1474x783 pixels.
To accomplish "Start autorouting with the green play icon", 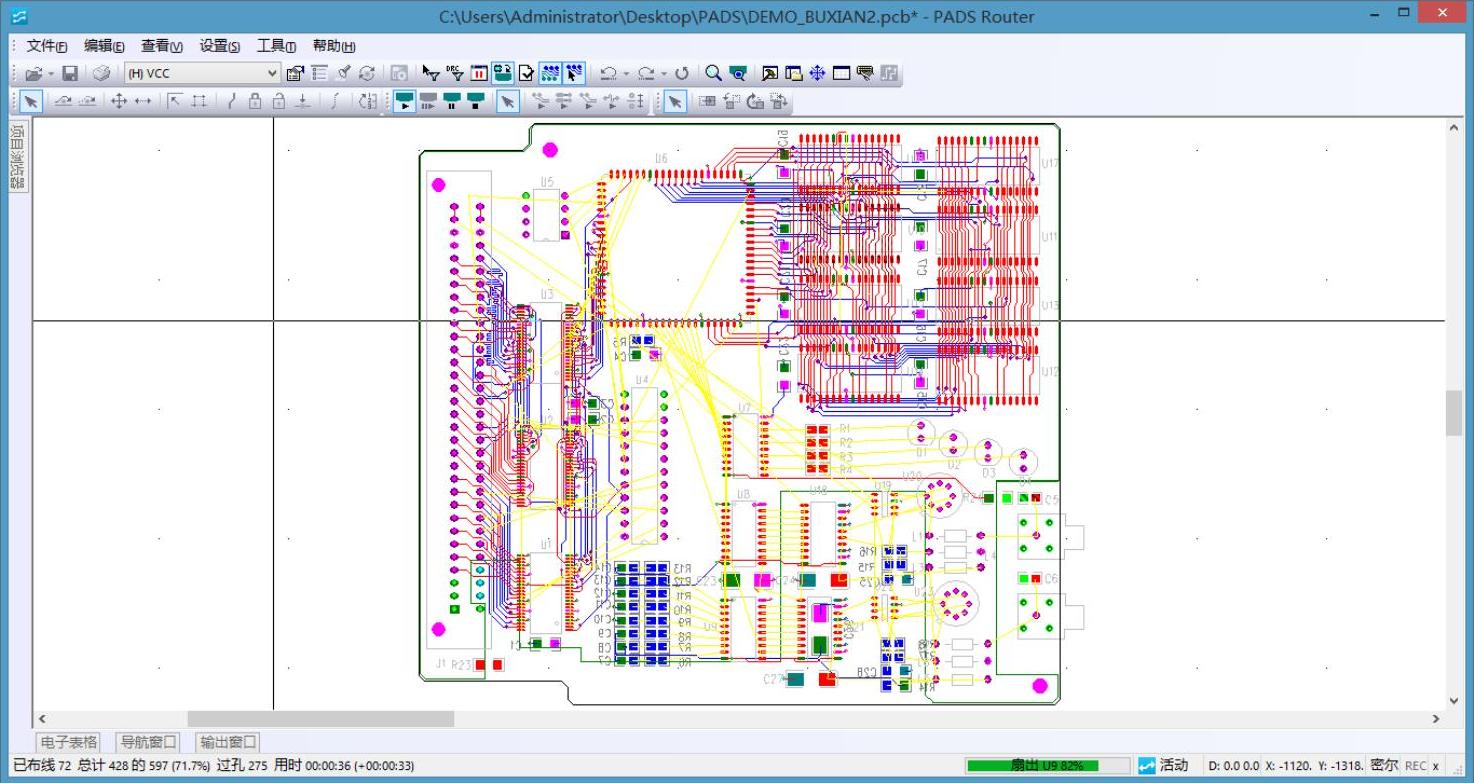I will point(404,101).
